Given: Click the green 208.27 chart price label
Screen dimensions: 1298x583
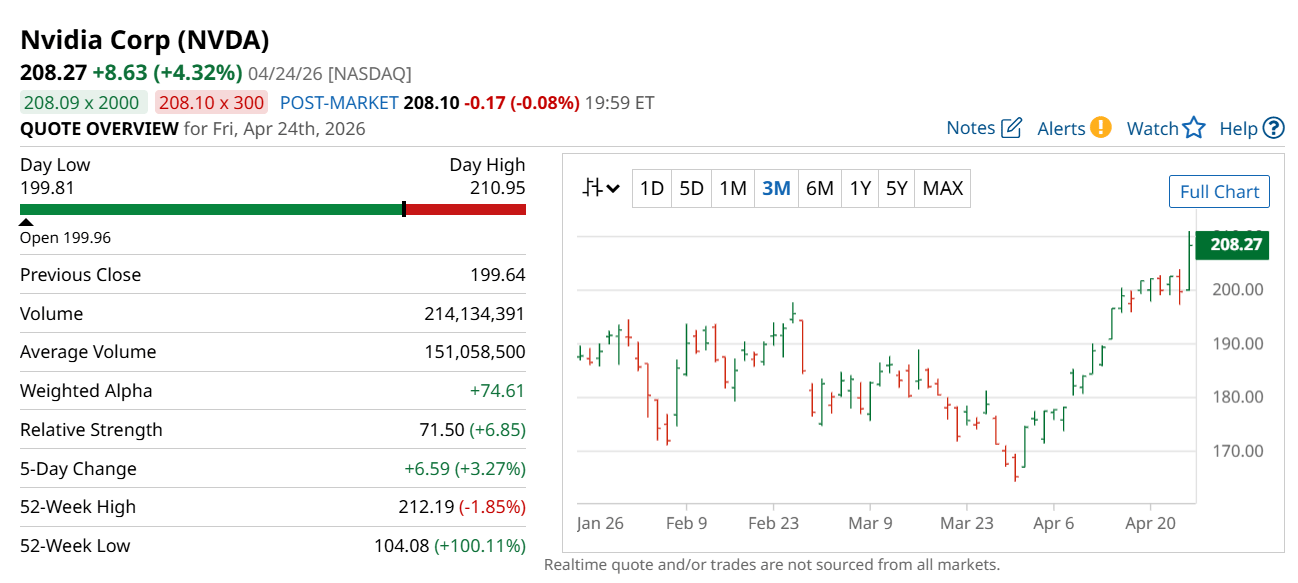Looking at the screenshot, I should tap(1232, 244).
